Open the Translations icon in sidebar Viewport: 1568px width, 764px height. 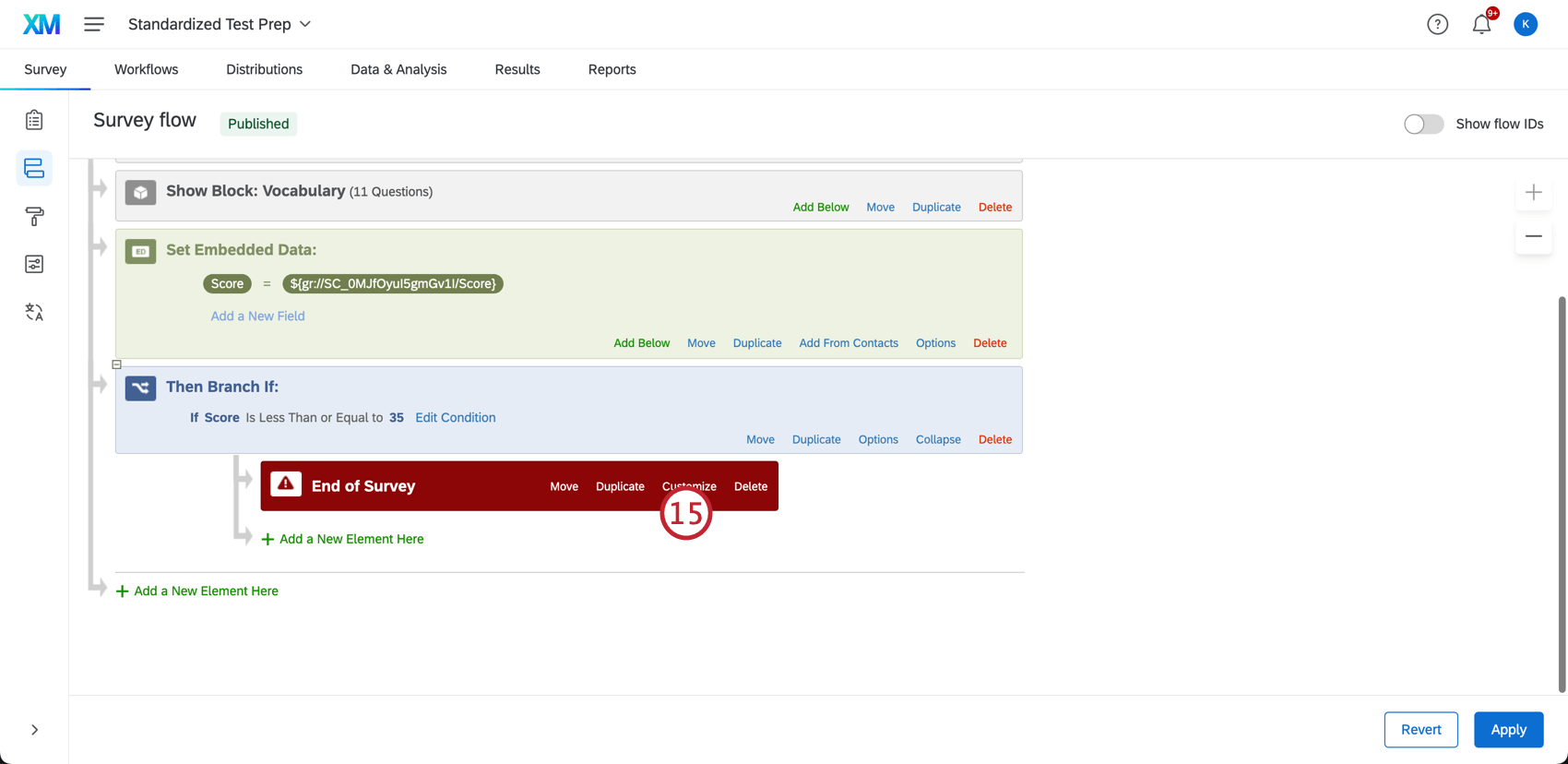[x=34, y=312]
